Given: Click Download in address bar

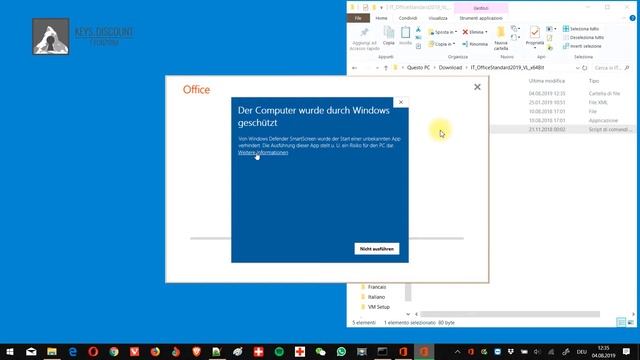Looking at the screenshot, I should point(450,67).
